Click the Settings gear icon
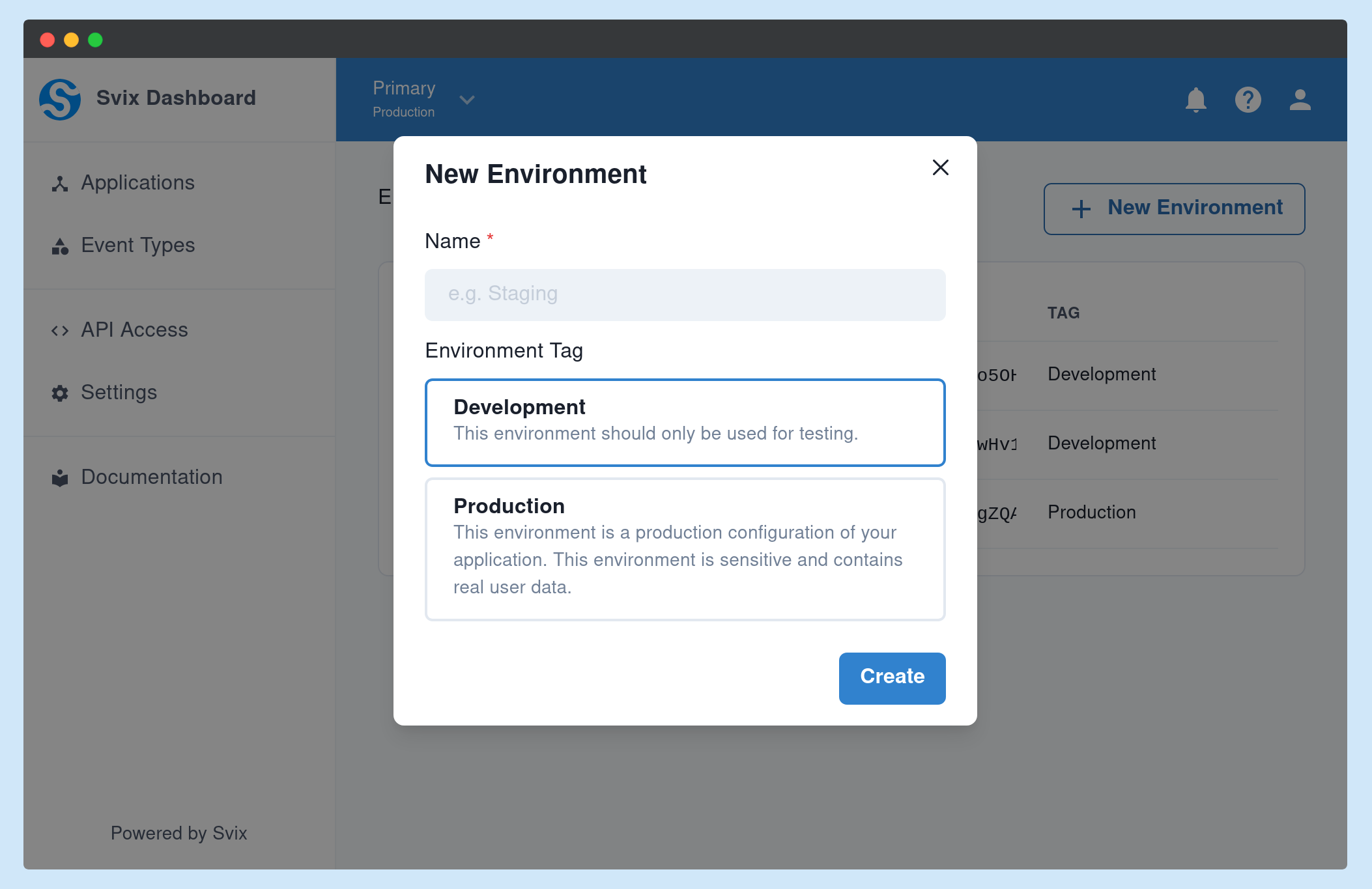1372x889 pixels. click(x=59, y=393)
